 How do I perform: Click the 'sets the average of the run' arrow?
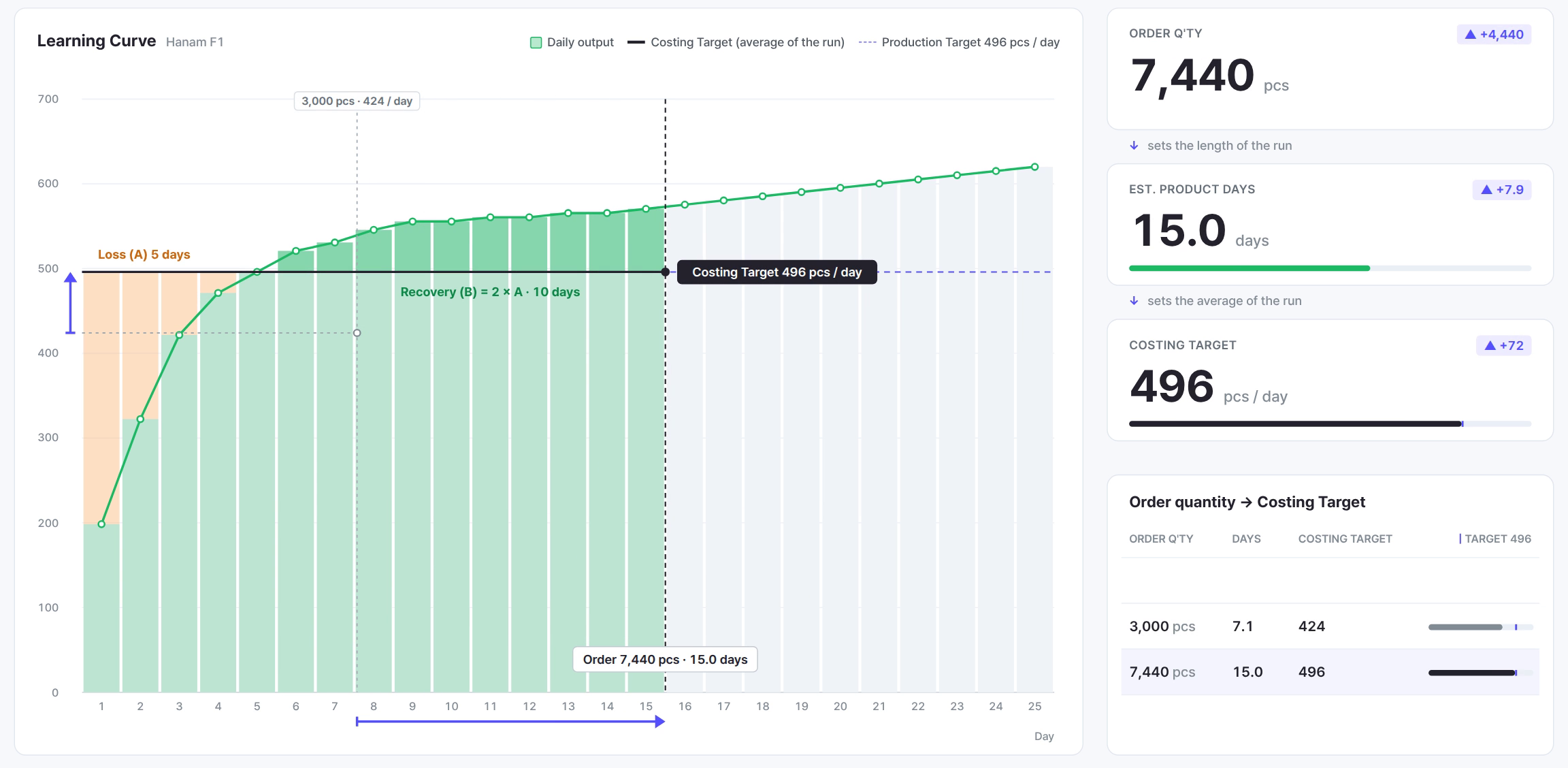[1134, 301]
